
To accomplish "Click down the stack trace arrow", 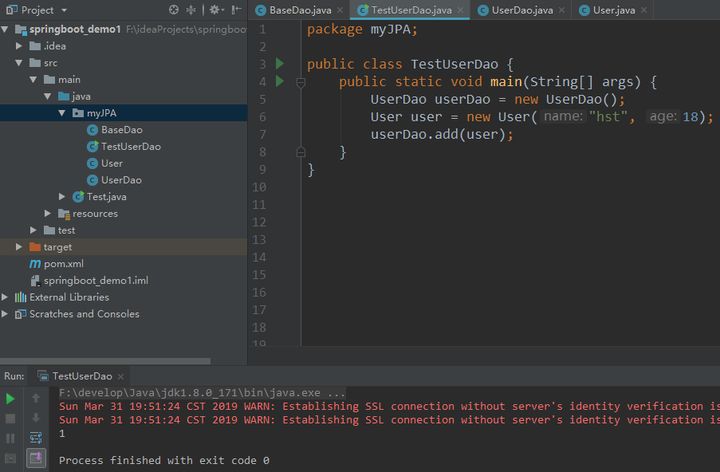I will click(36, 418).
